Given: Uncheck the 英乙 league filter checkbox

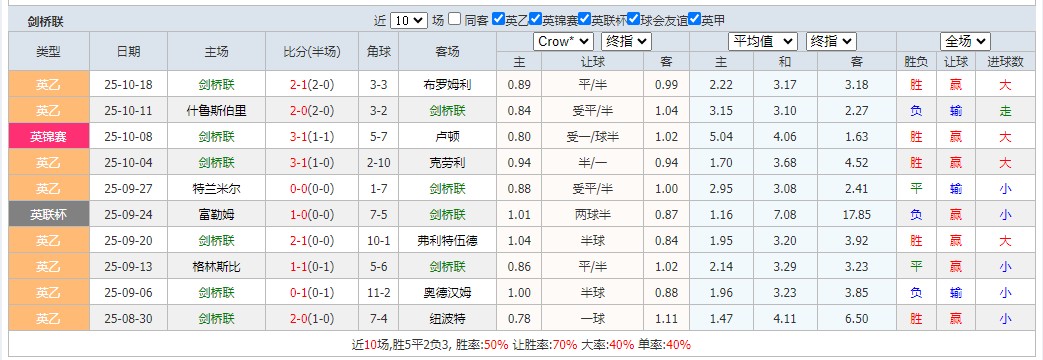Looking at the screenshot, I should tap(498, 19).
